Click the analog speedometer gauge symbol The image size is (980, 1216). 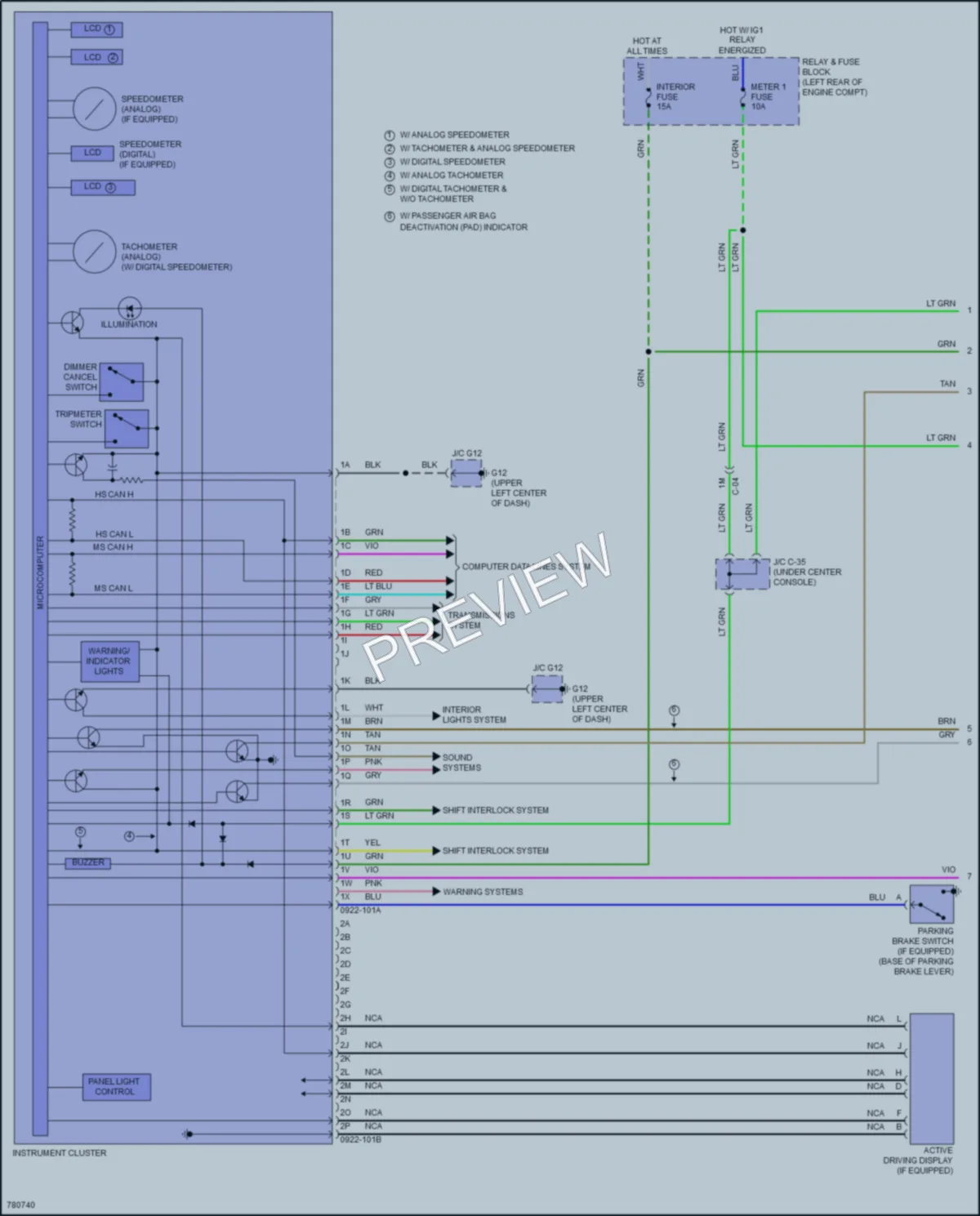click(96, 109)
